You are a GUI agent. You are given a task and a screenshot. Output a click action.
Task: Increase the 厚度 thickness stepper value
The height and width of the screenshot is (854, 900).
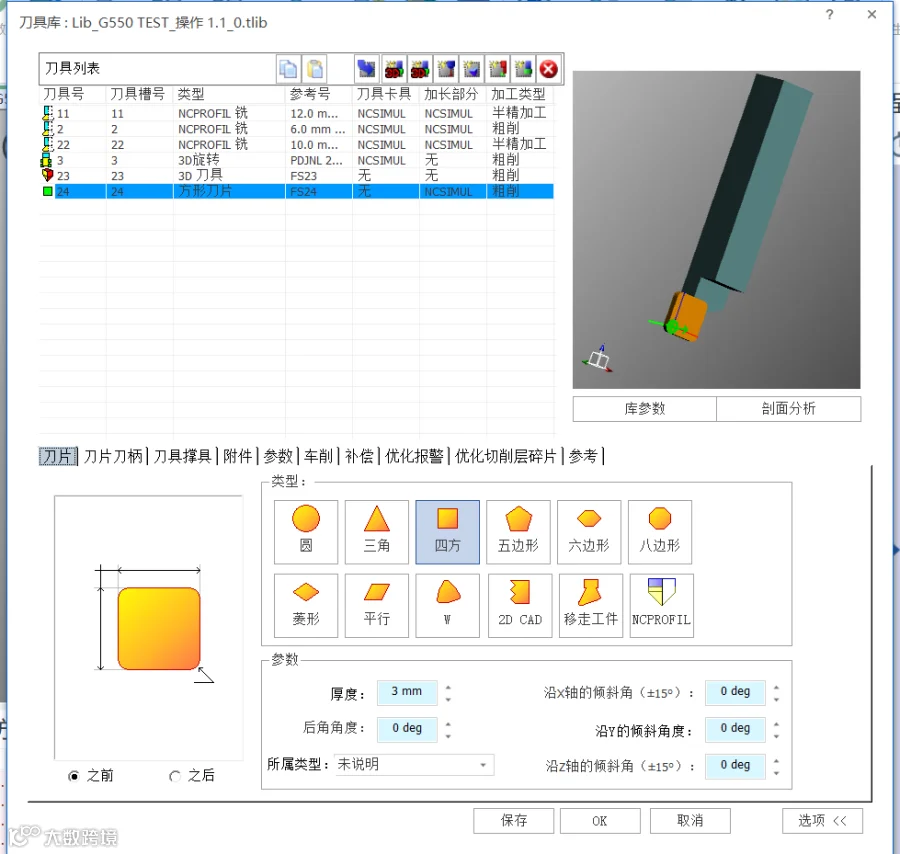pos(448,687)
